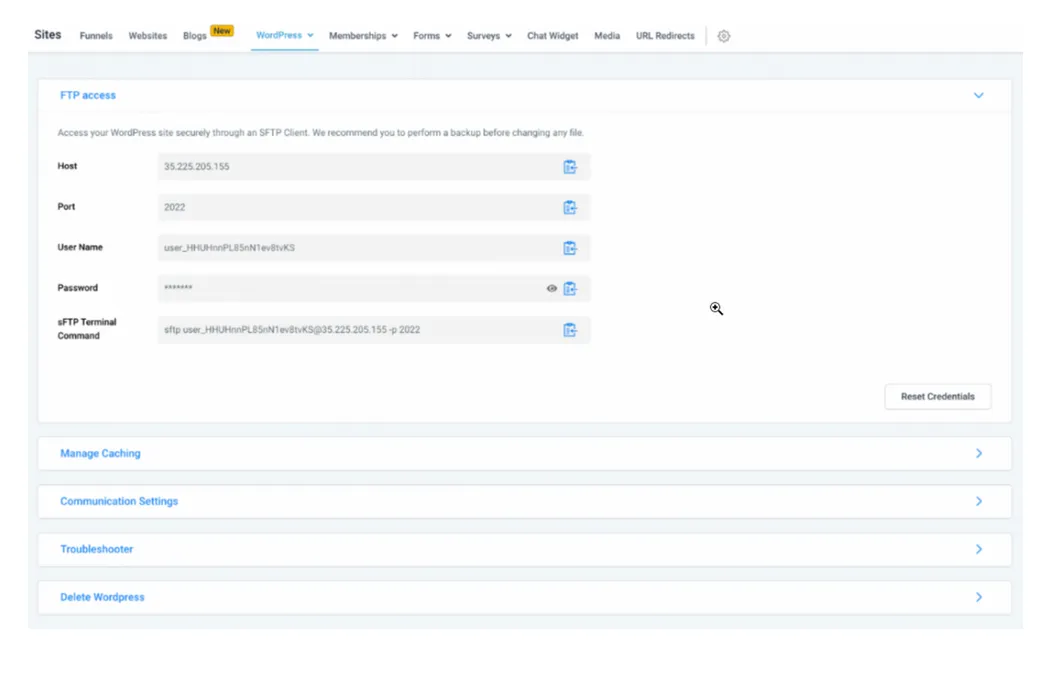Image resolution: width=1048 pixels, height=680 pixels.
Task: Click the Host label
Action: [67, 166]
